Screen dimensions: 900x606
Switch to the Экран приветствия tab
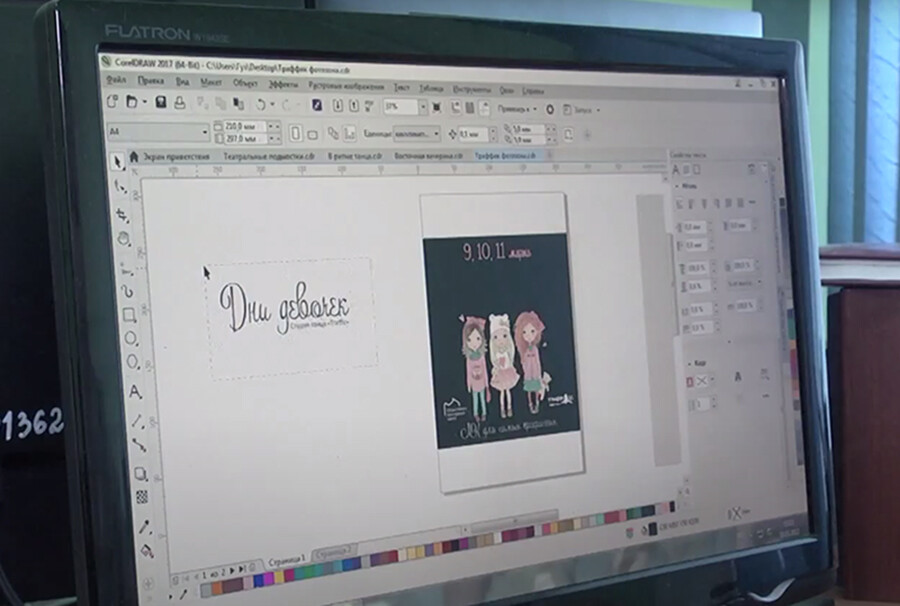coord(176,156)
